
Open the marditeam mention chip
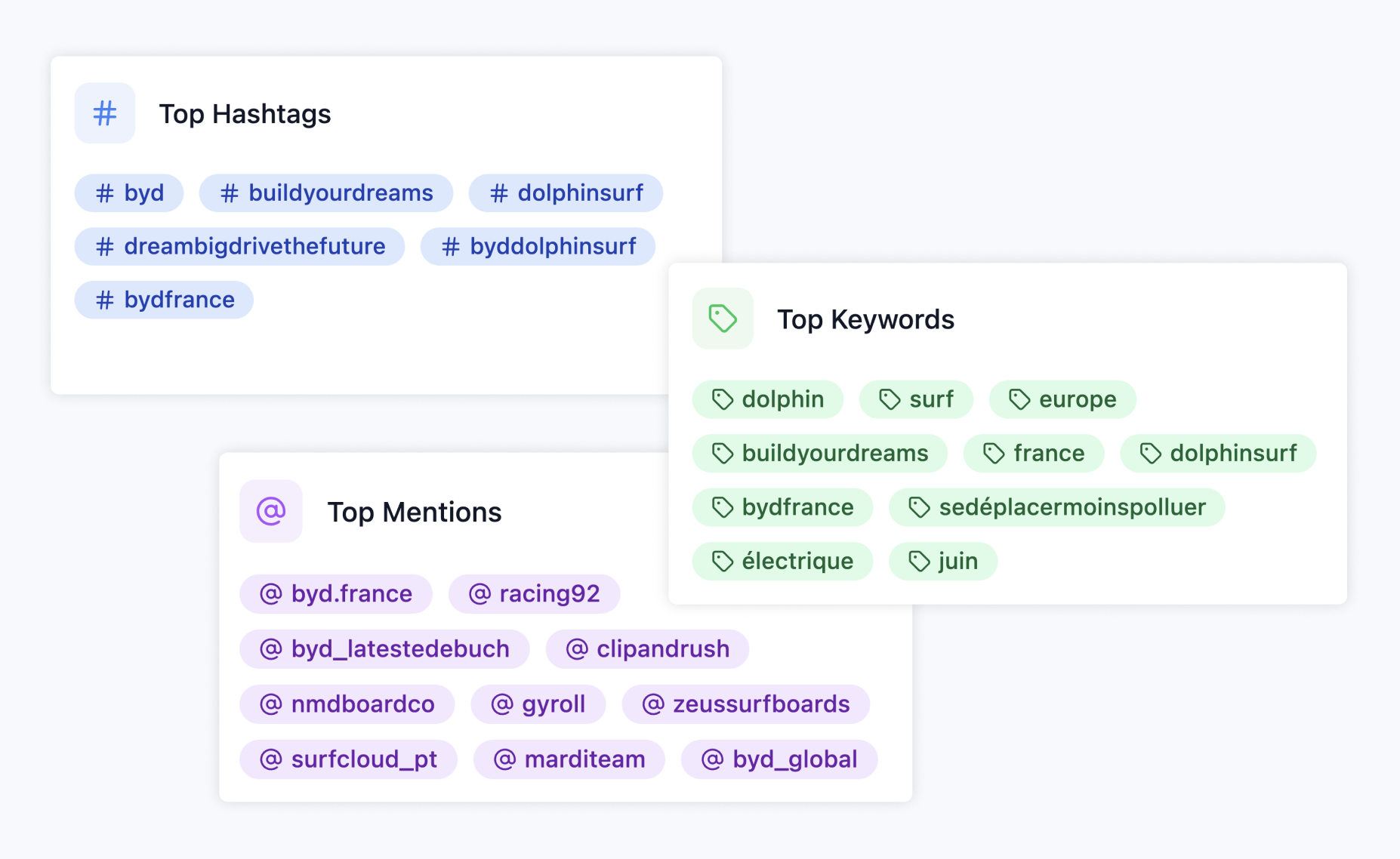coord(569,759)
